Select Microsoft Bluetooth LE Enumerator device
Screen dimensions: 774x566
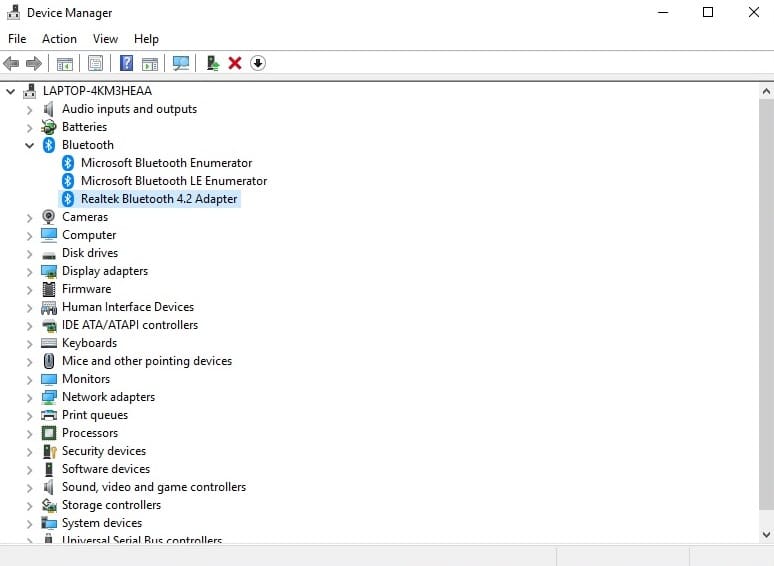[x=173, y=181]
